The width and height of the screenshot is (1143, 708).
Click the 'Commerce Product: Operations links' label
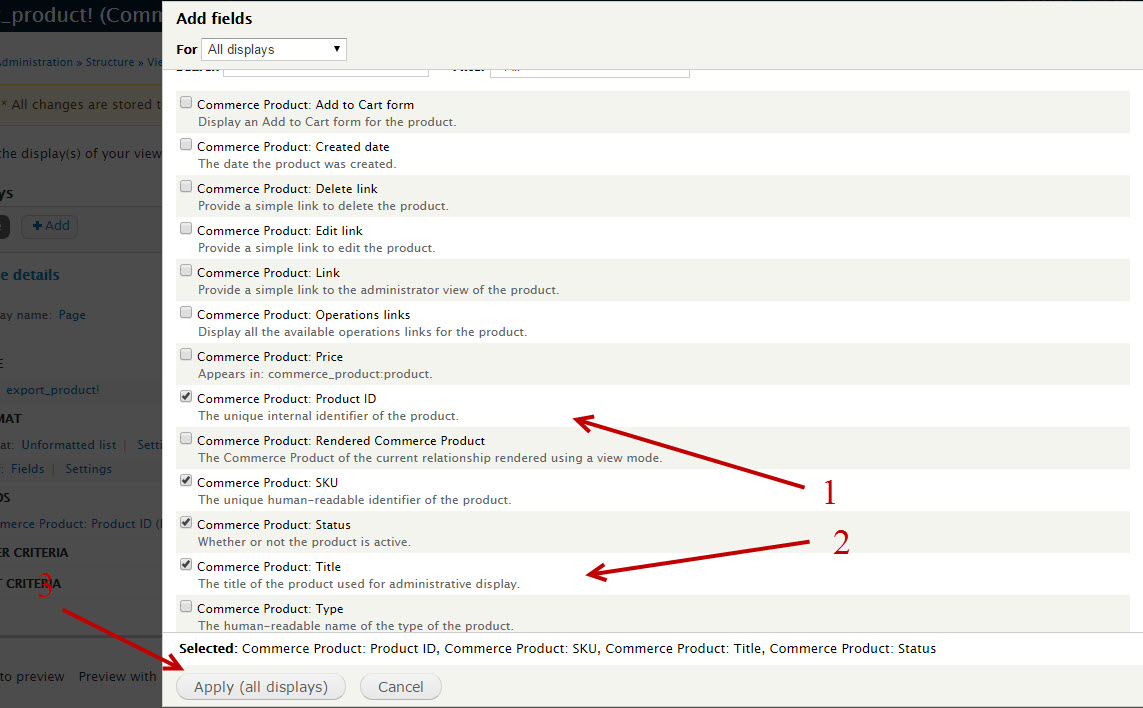pyautogui.click(x=303, y=315)
